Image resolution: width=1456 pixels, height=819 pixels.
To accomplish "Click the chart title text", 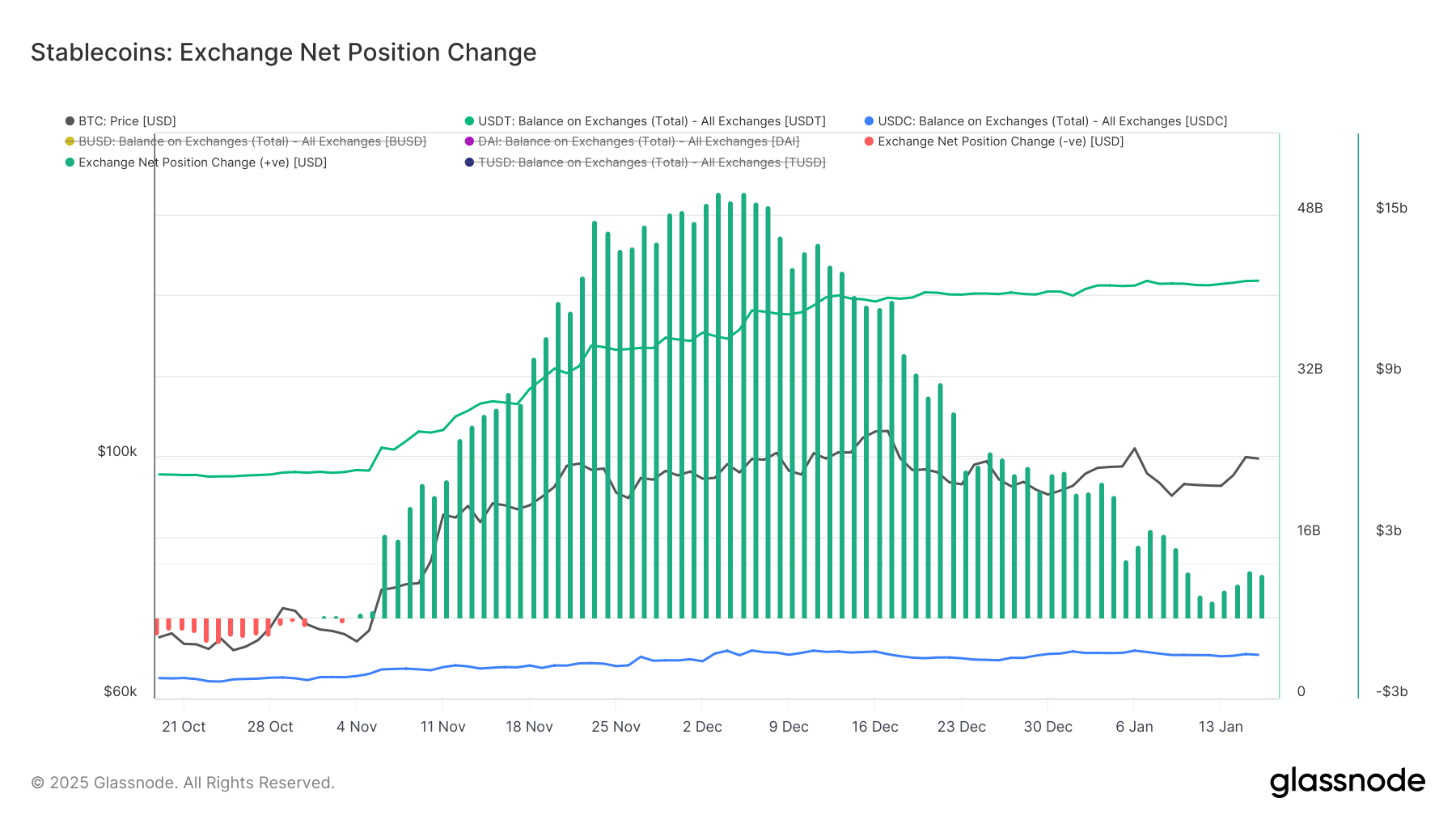I will [x=283, y=53].
